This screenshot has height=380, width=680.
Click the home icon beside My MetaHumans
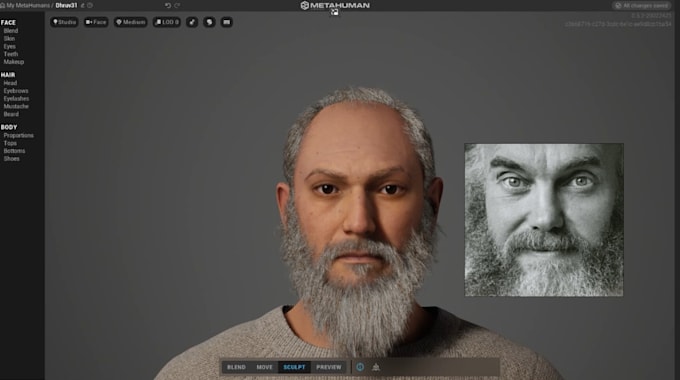point(2,6)
